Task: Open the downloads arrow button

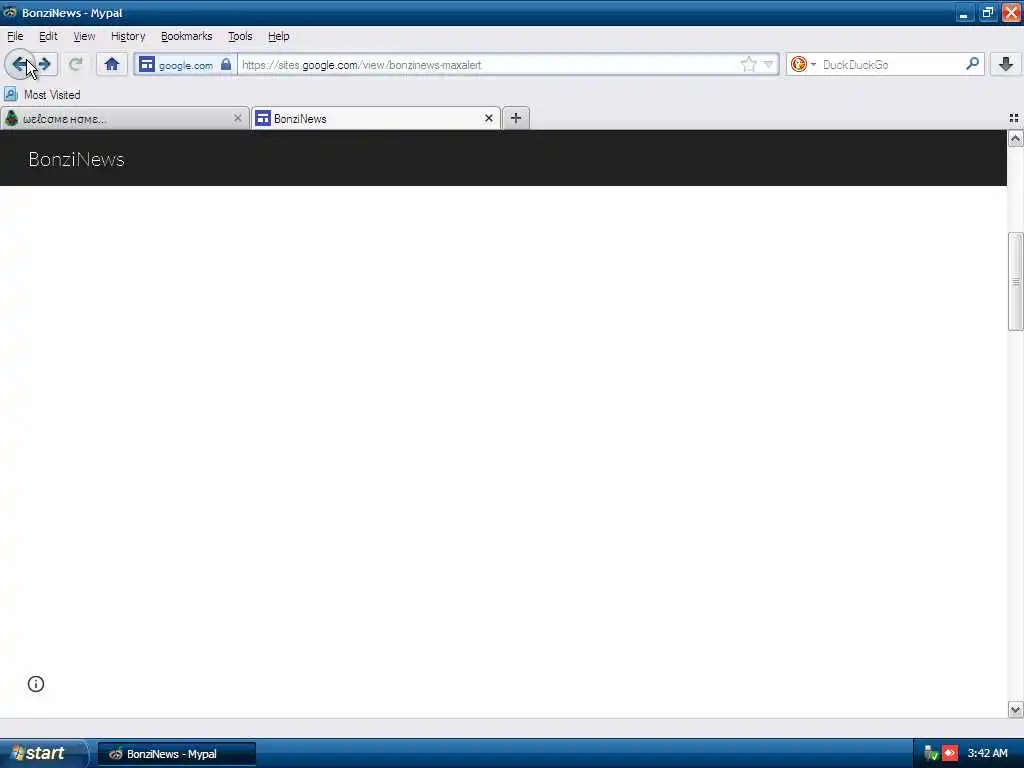Action: 1006,64
